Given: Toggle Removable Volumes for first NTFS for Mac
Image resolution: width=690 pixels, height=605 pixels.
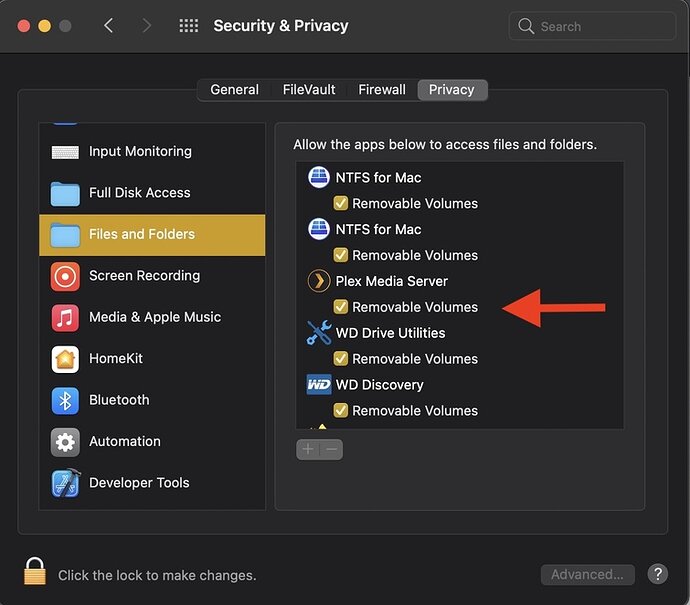Looking at the screenshot, I should [x=341, y=203].
